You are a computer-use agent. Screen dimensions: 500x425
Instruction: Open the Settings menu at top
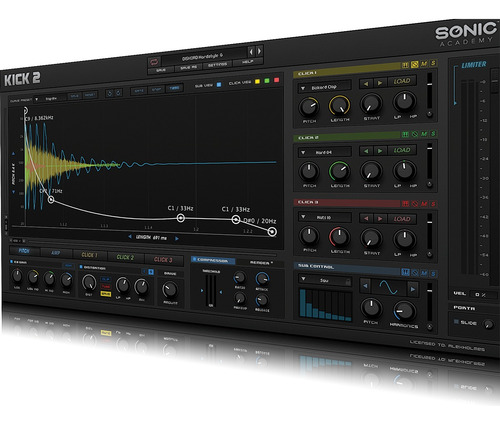pyautogui.click(x=217, y=65)
